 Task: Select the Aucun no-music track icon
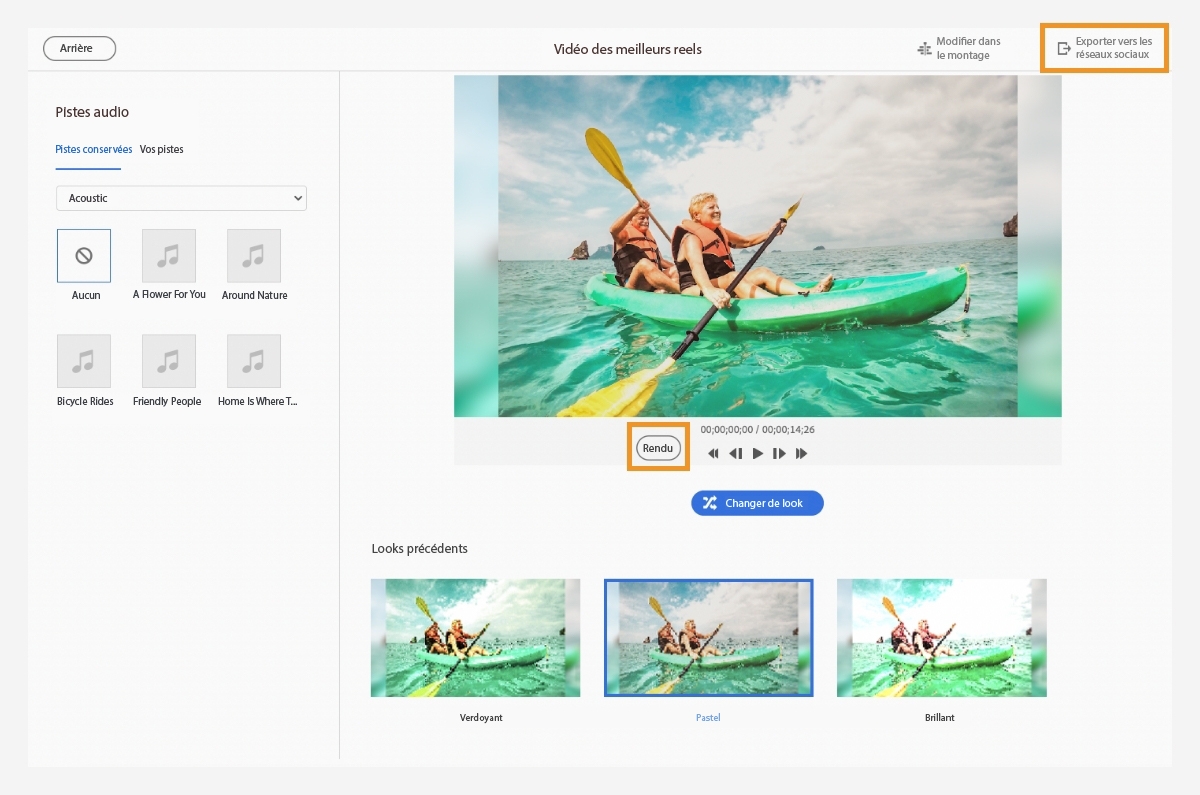pyautogui.click(x=84, y=256)
